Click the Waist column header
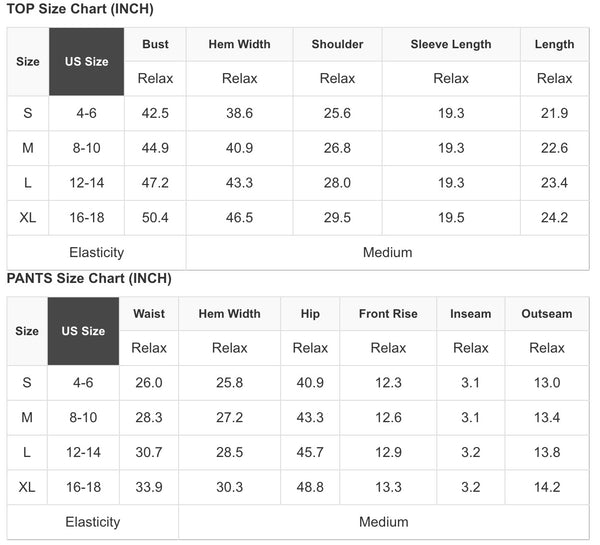The width and height of the screenshot is (600, 545). click(x=149, y=314)
